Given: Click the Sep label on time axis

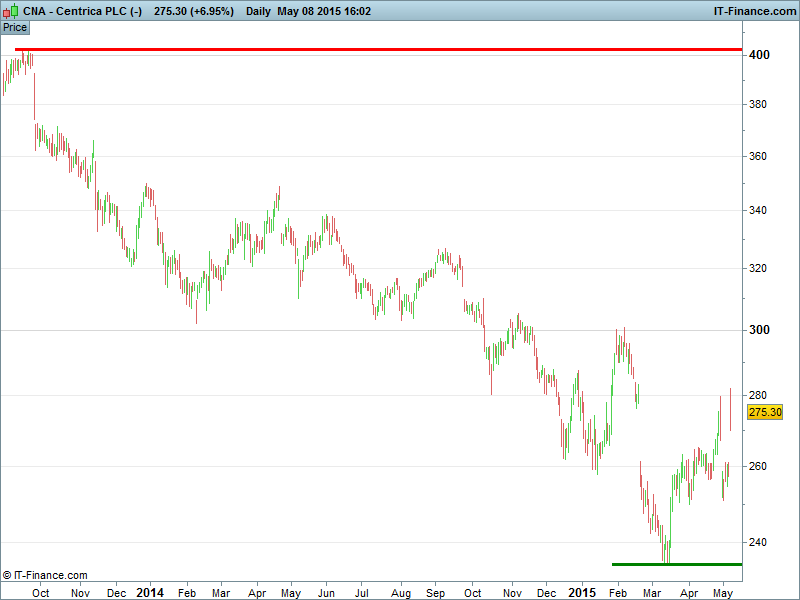Looking at the screenshot, I should (436, 592).
